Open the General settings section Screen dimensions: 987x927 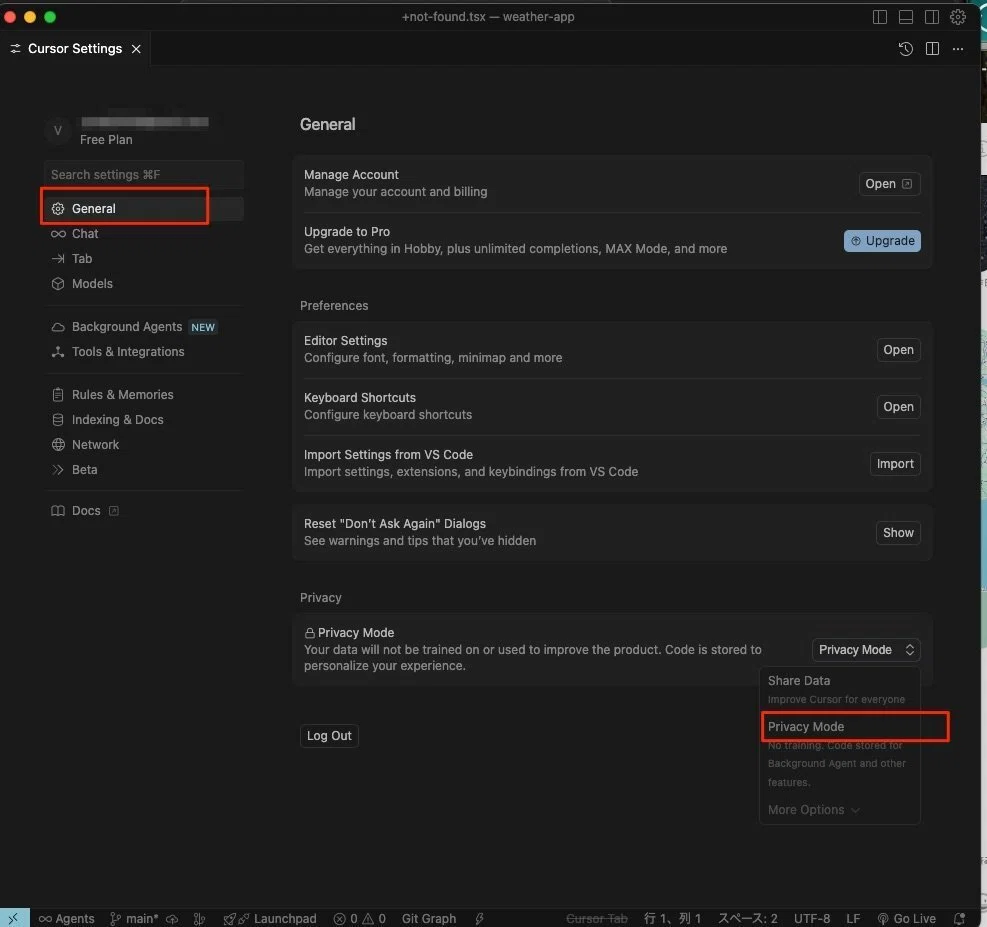pos(144,208)
